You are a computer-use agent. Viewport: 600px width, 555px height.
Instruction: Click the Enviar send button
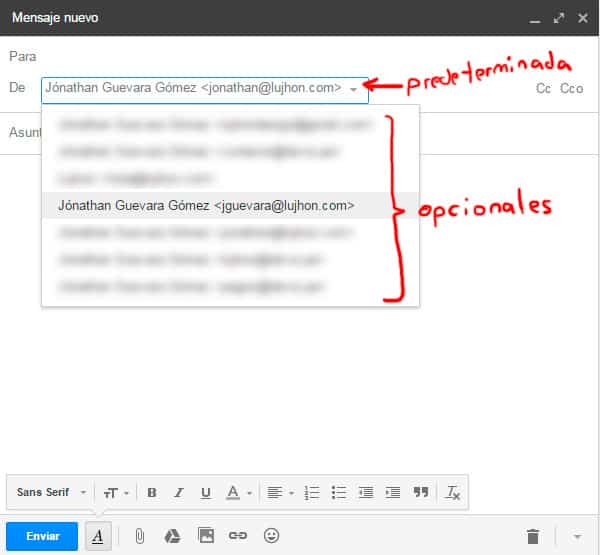[x=42, y=536]
